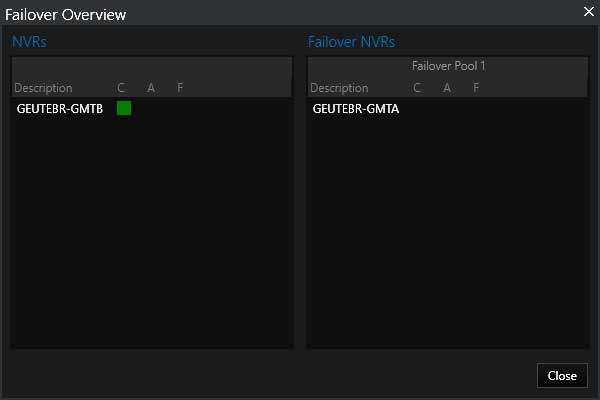Click A column header under Failover Pool 1

click(x=447, y=88)
